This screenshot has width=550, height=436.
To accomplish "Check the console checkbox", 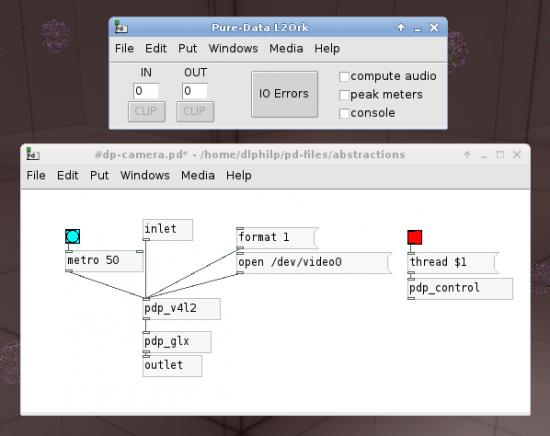I will click(344, 113).
